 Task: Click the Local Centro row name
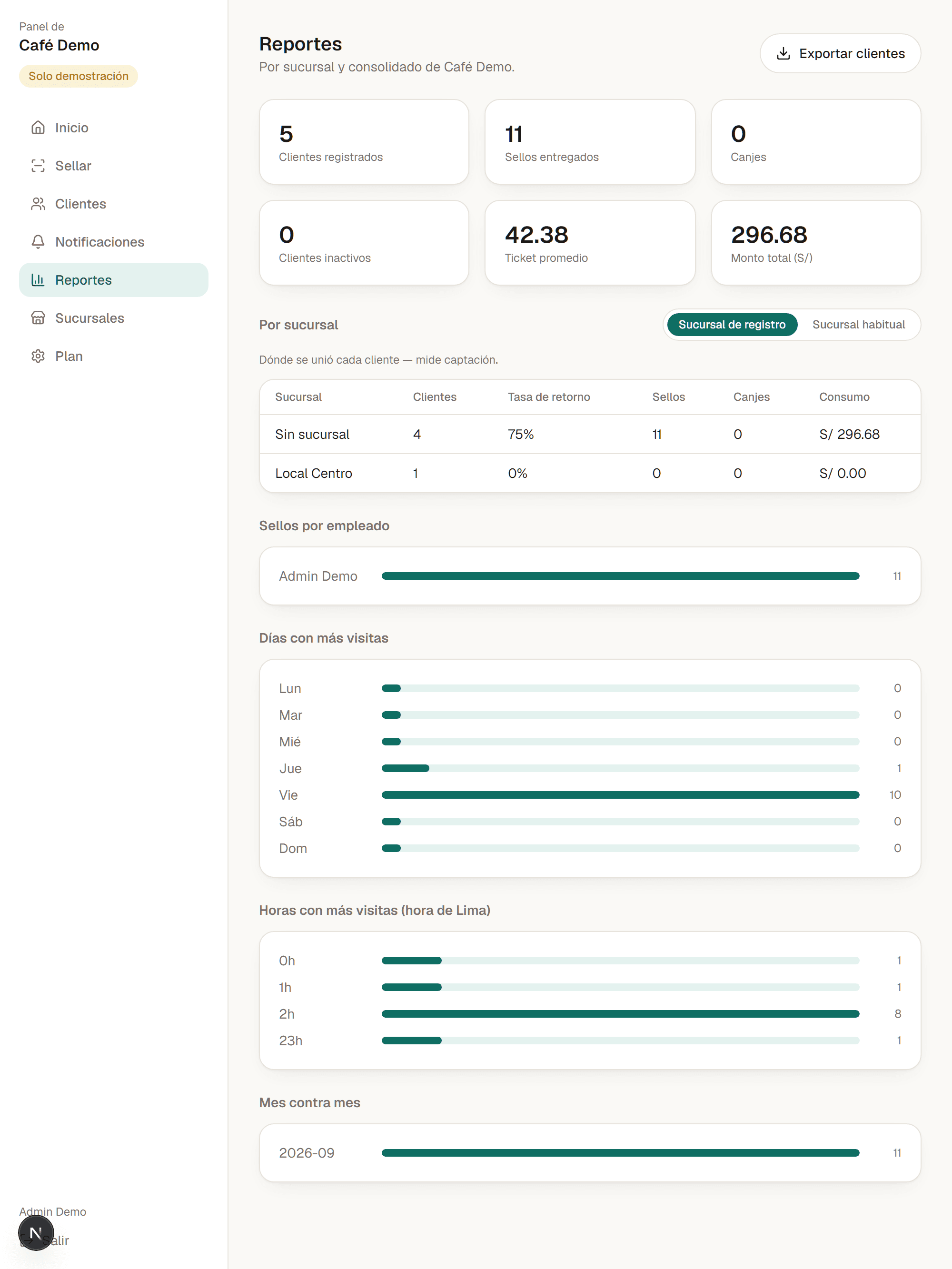coord(313,473)
